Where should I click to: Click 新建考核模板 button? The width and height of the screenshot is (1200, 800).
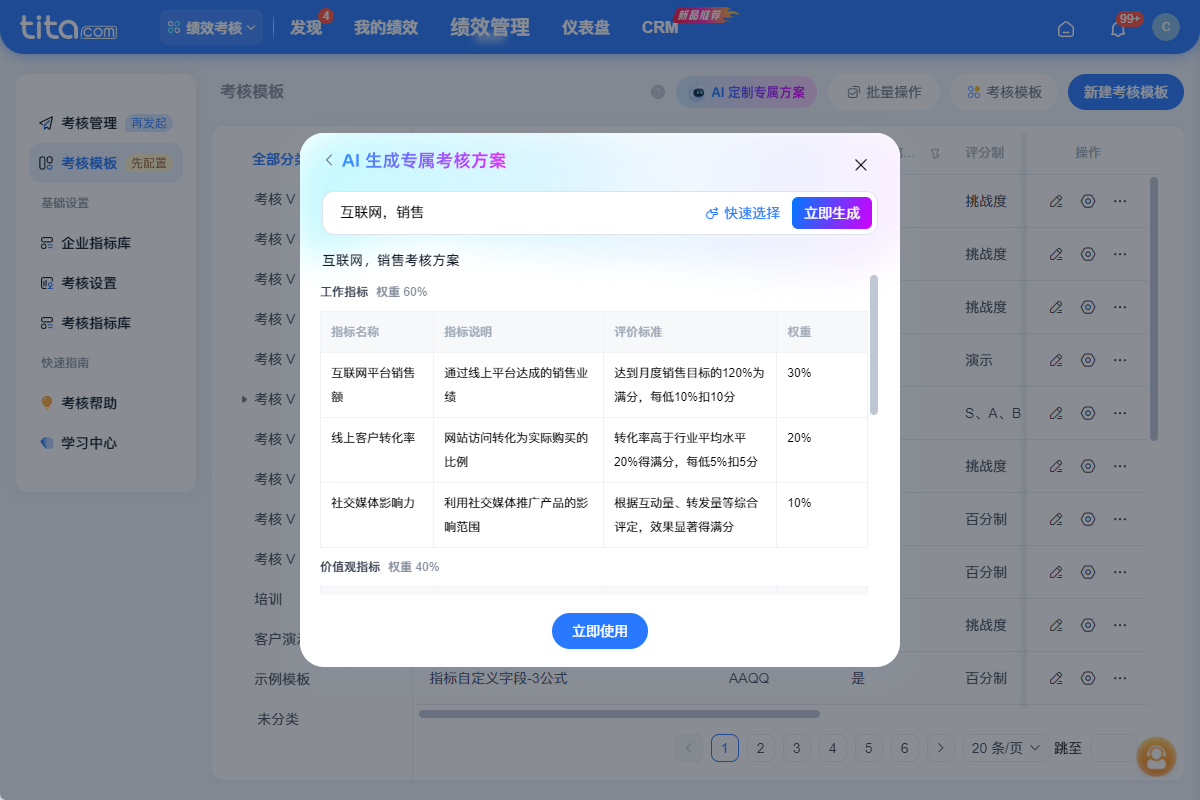(1126, 92)
